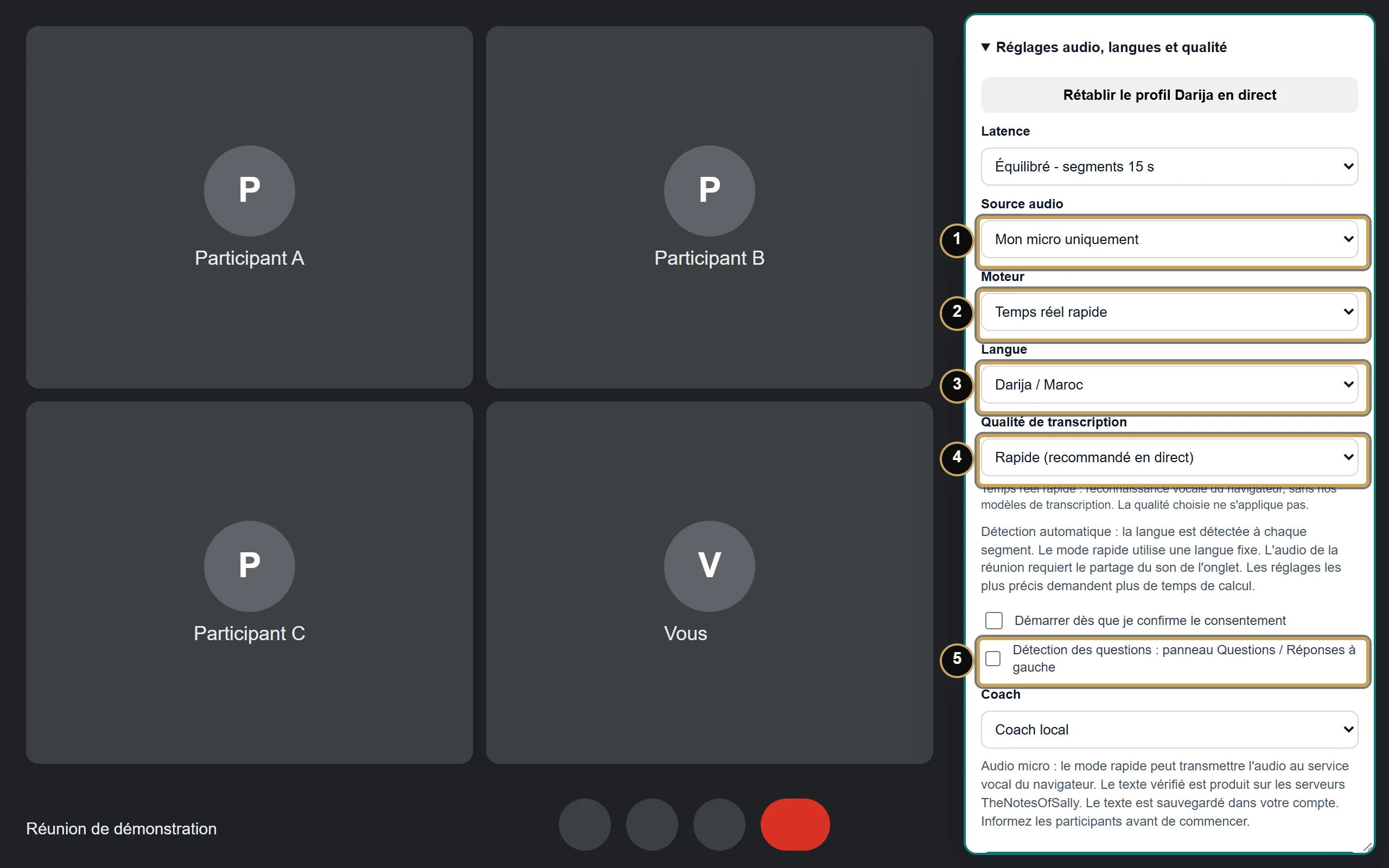Collapse the Réglages audio, langues et qualité section

(1104, 47)
